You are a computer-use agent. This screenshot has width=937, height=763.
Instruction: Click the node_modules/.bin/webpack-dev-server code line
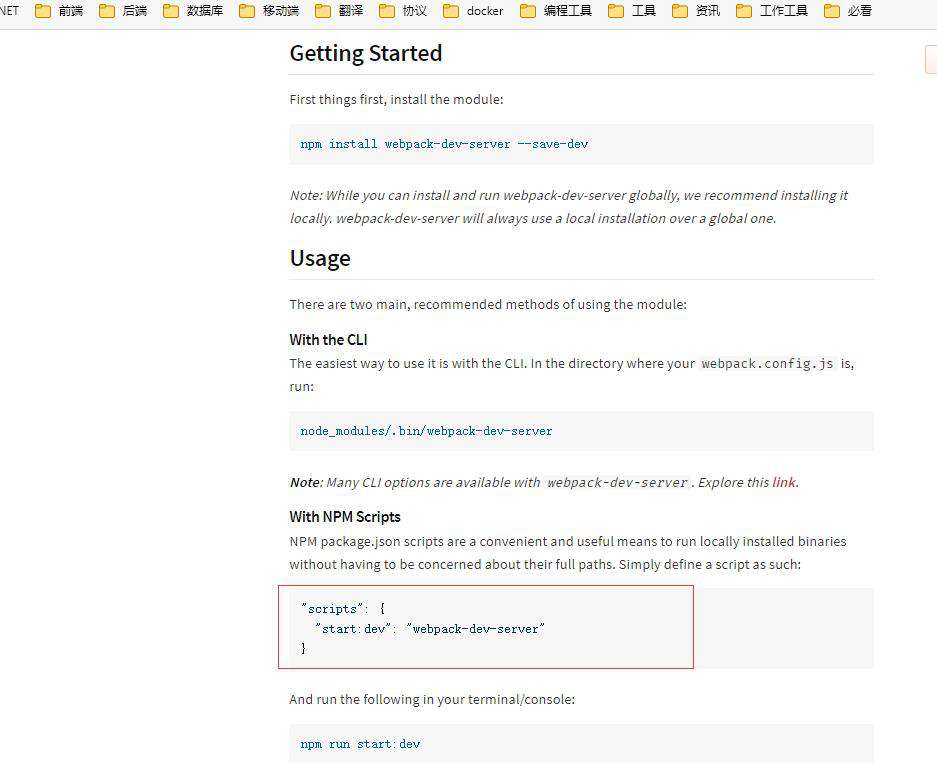(x=426, y=431)
